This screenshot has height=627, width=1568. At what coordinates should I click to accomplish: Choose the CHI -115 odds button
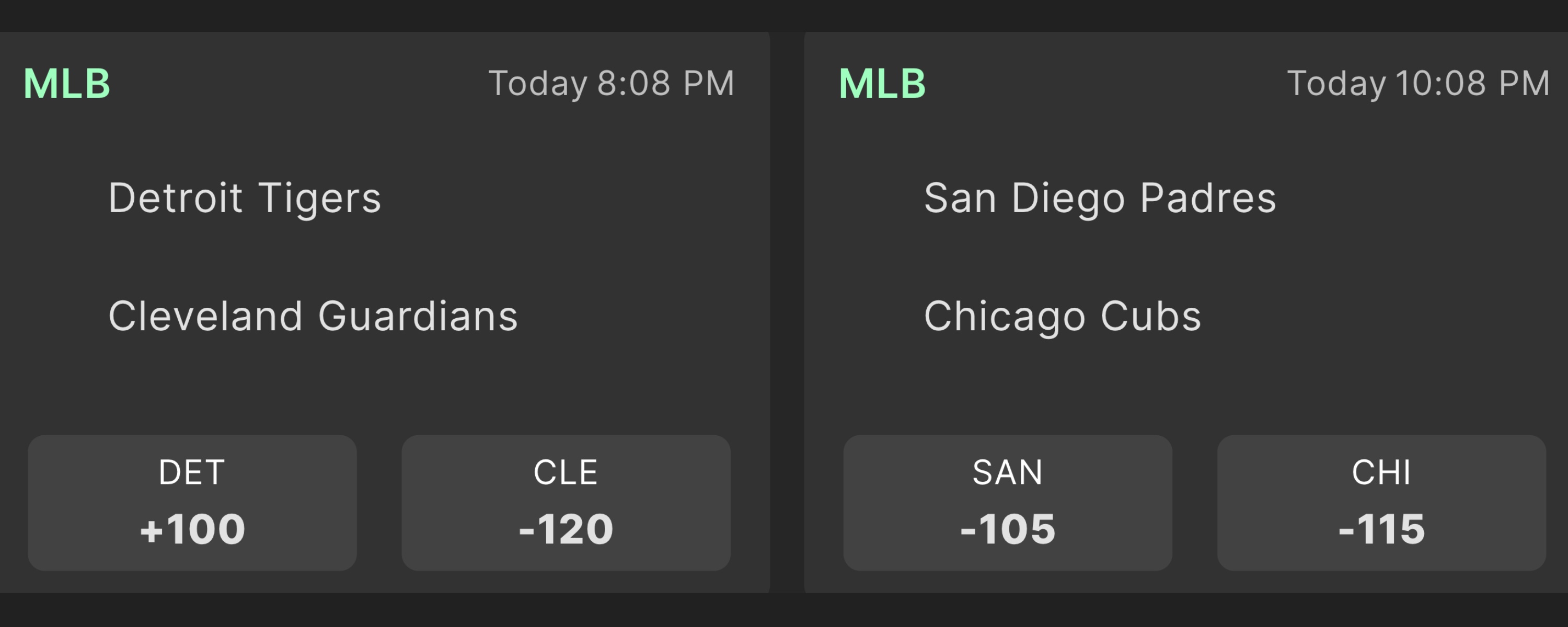[x=1381, y=503]
